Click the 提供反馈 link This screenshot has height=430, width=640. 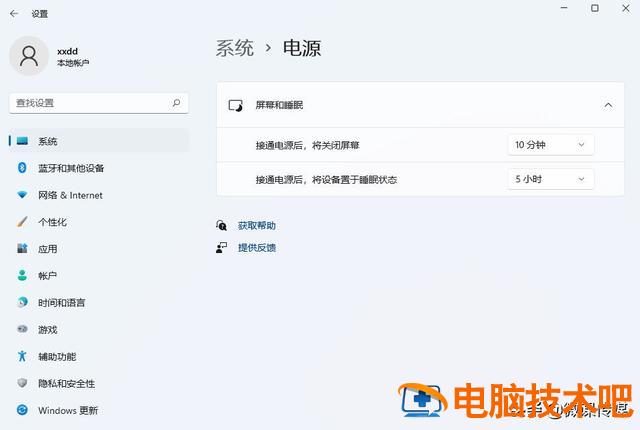tap(256, 247)
